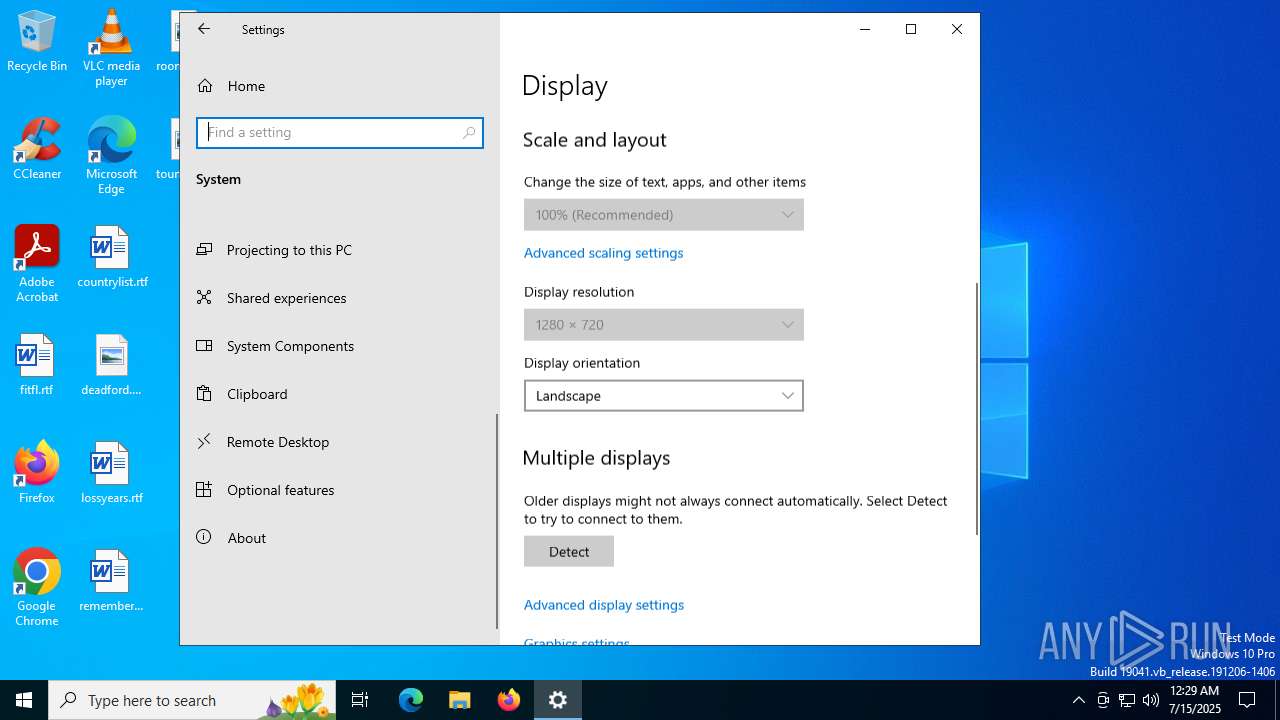Open the Windows Start menu
Screen dimensions: 1280x720
(24, 700)
